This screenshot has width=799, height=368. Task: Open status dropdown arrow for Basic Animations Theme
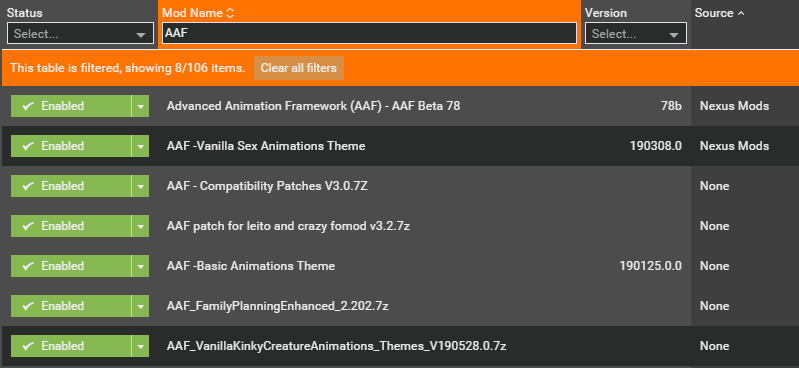coord(140,266)
